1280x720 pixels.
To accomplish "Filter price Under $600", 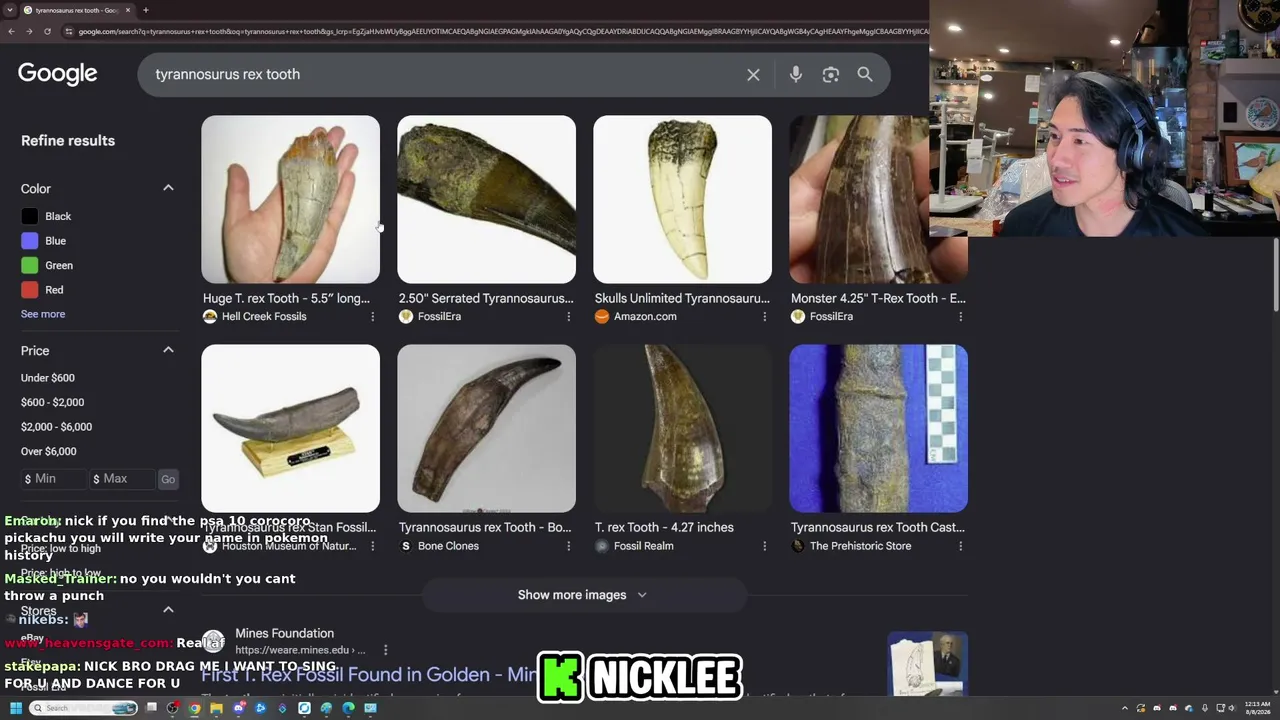I will pyautogui.click(x=48, y=378).
